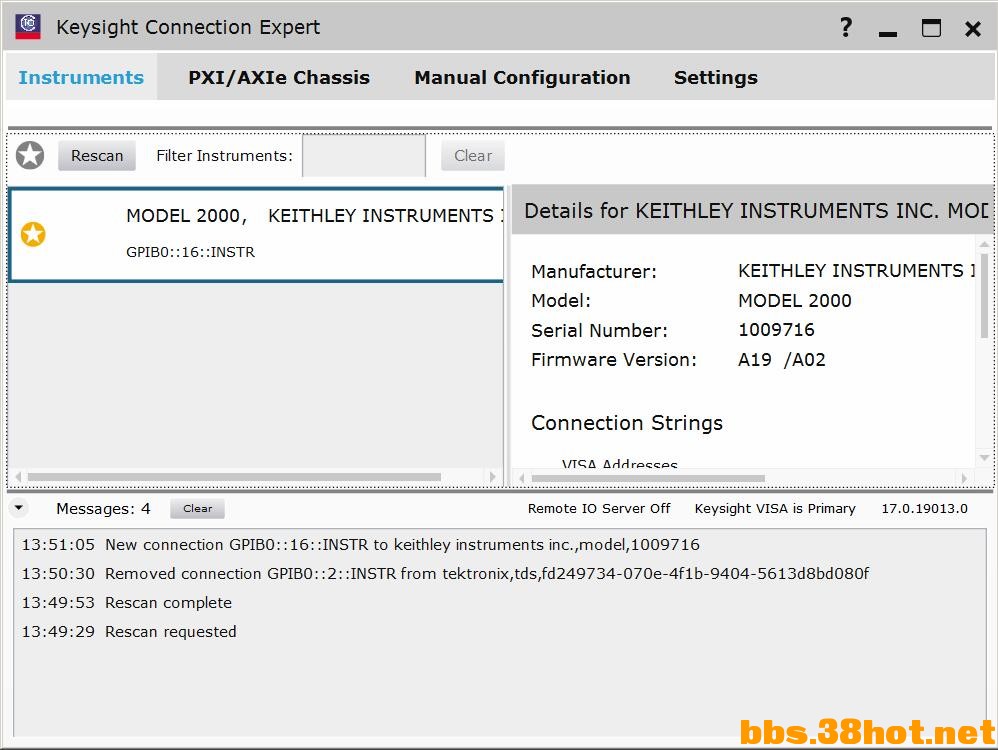Maximize the Connection Expert window
Screen dimensions: 998x750
point(931,27)
